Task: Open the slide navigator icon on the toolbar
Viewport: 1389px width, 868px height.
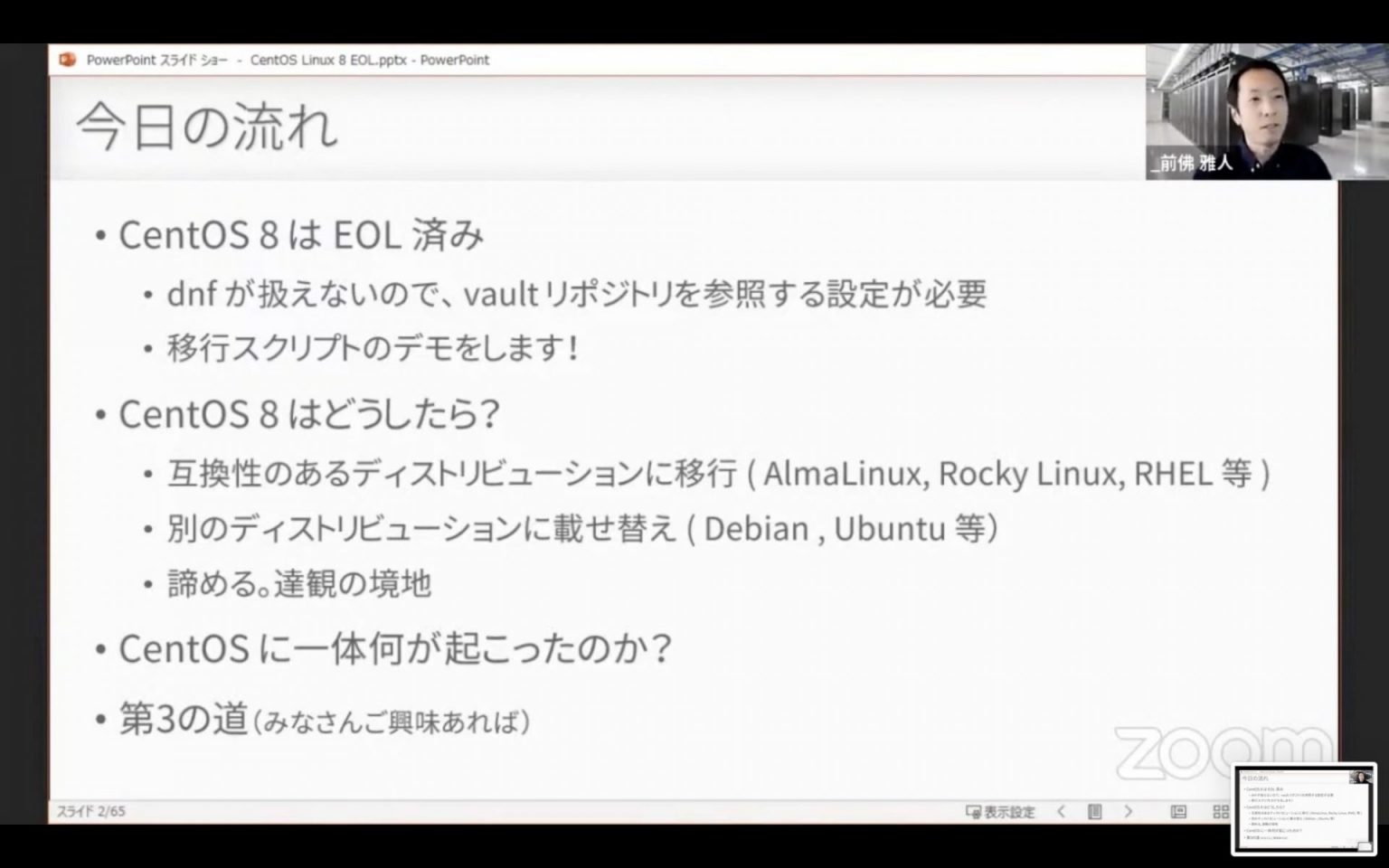Action: click(x=1095, y=812)
